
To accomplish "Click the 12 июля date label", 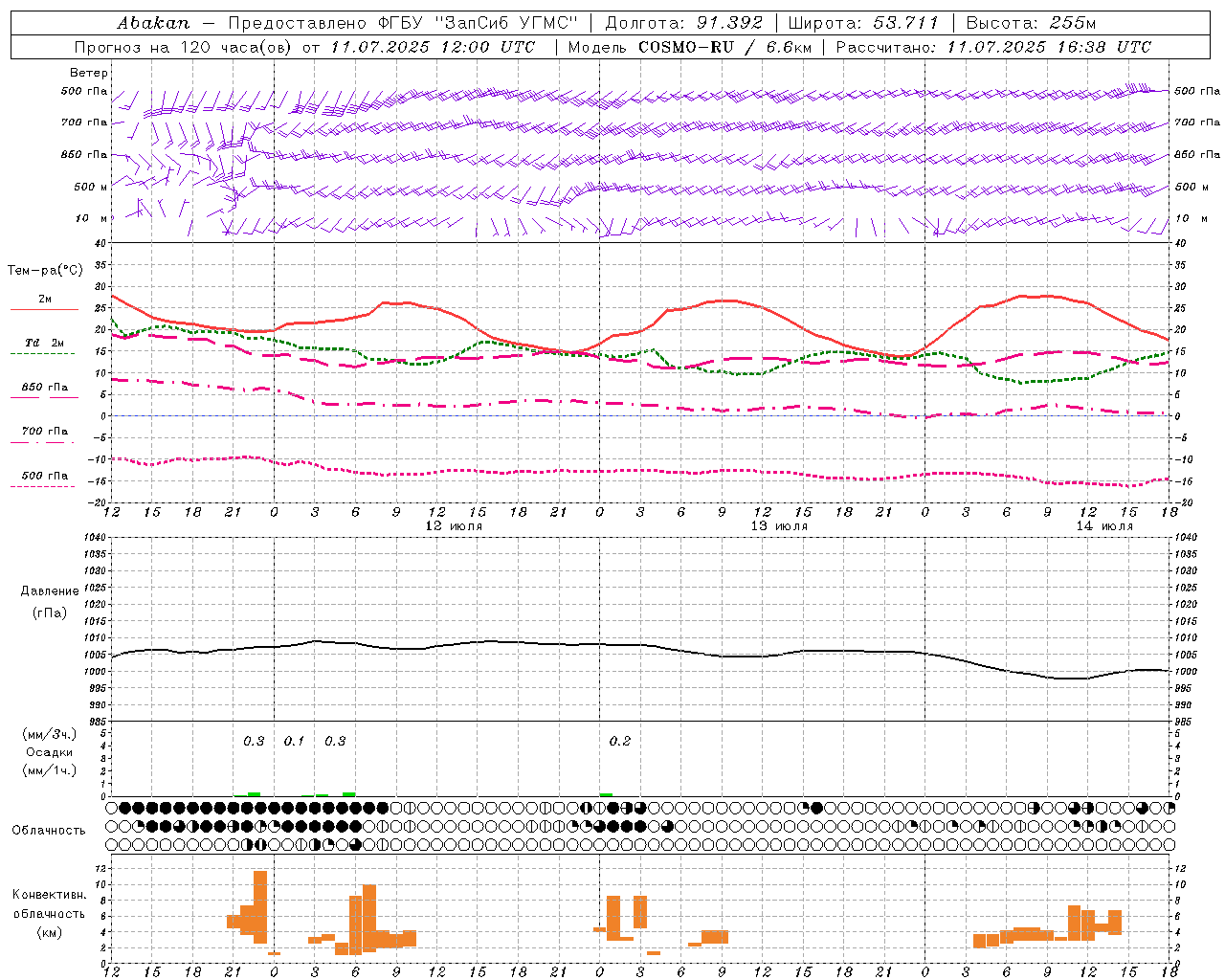I will (454, 526).
